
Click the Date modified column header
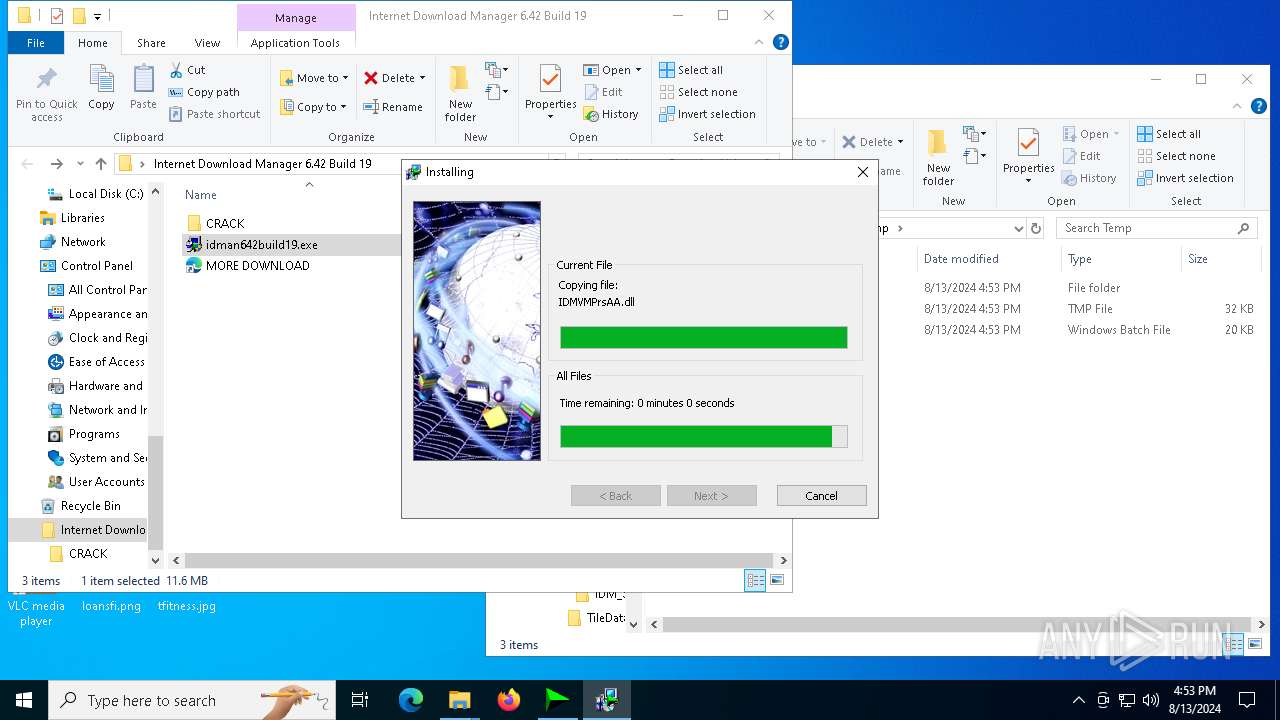[961, 259]
